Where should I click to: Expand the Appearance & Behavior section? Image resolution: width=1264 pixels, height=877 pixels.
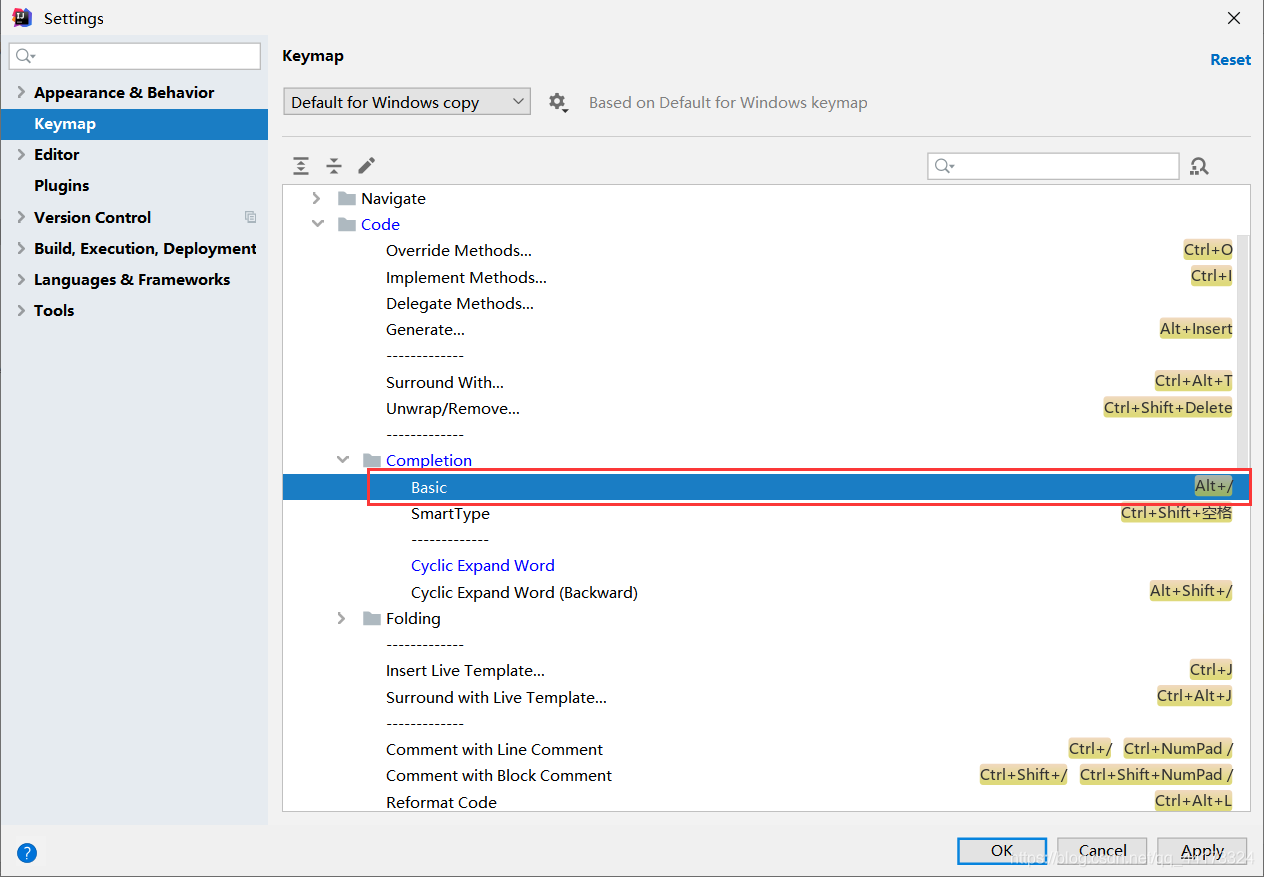[x=21, y=92]
